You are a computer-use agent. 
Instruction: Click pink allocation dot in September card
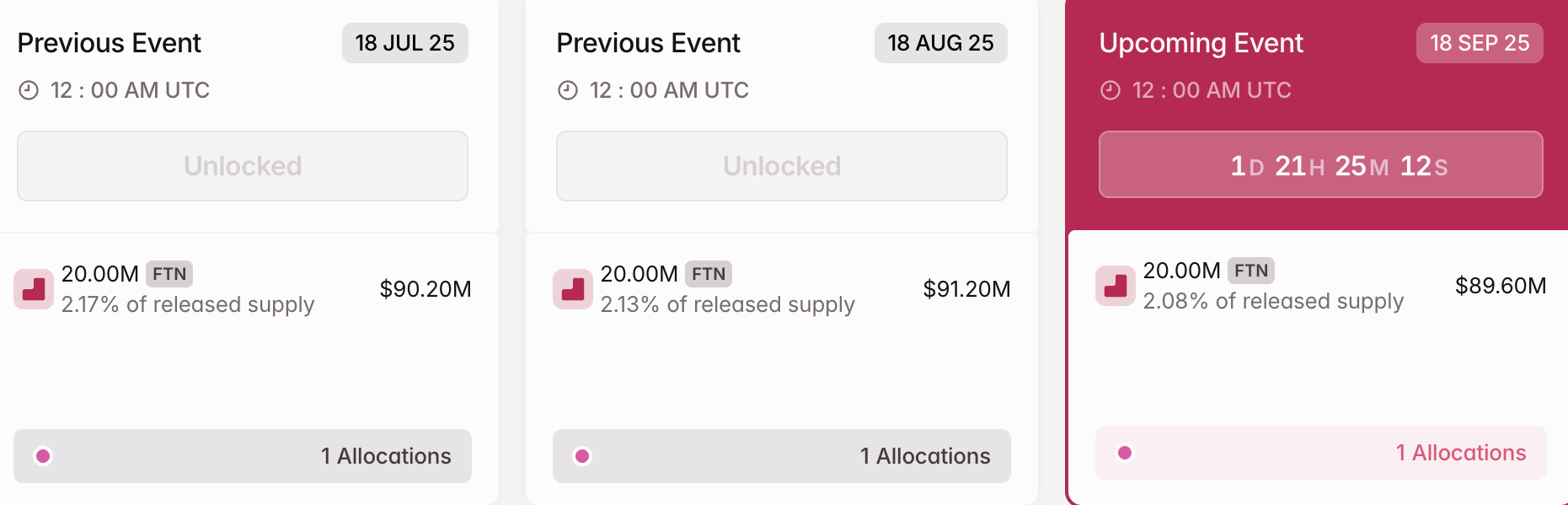click(x=1125, y=453)
